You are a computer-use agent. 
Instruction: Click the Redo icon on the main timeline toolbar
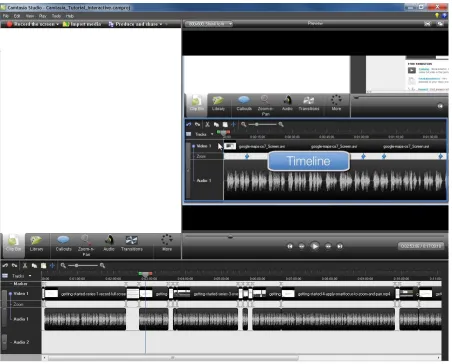[x=14, y=266]
